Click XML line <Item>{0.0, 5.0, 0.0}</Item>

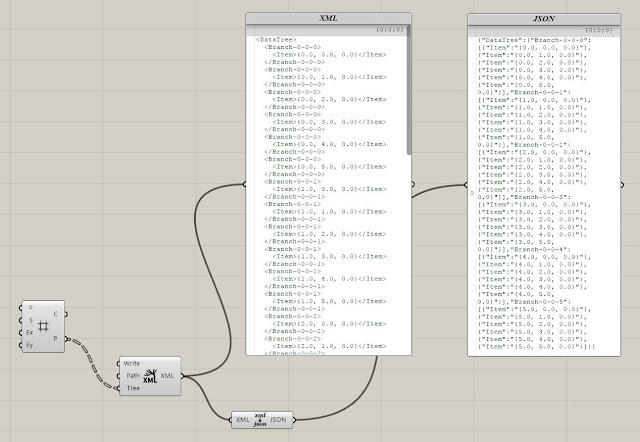[x=329, y=167]
